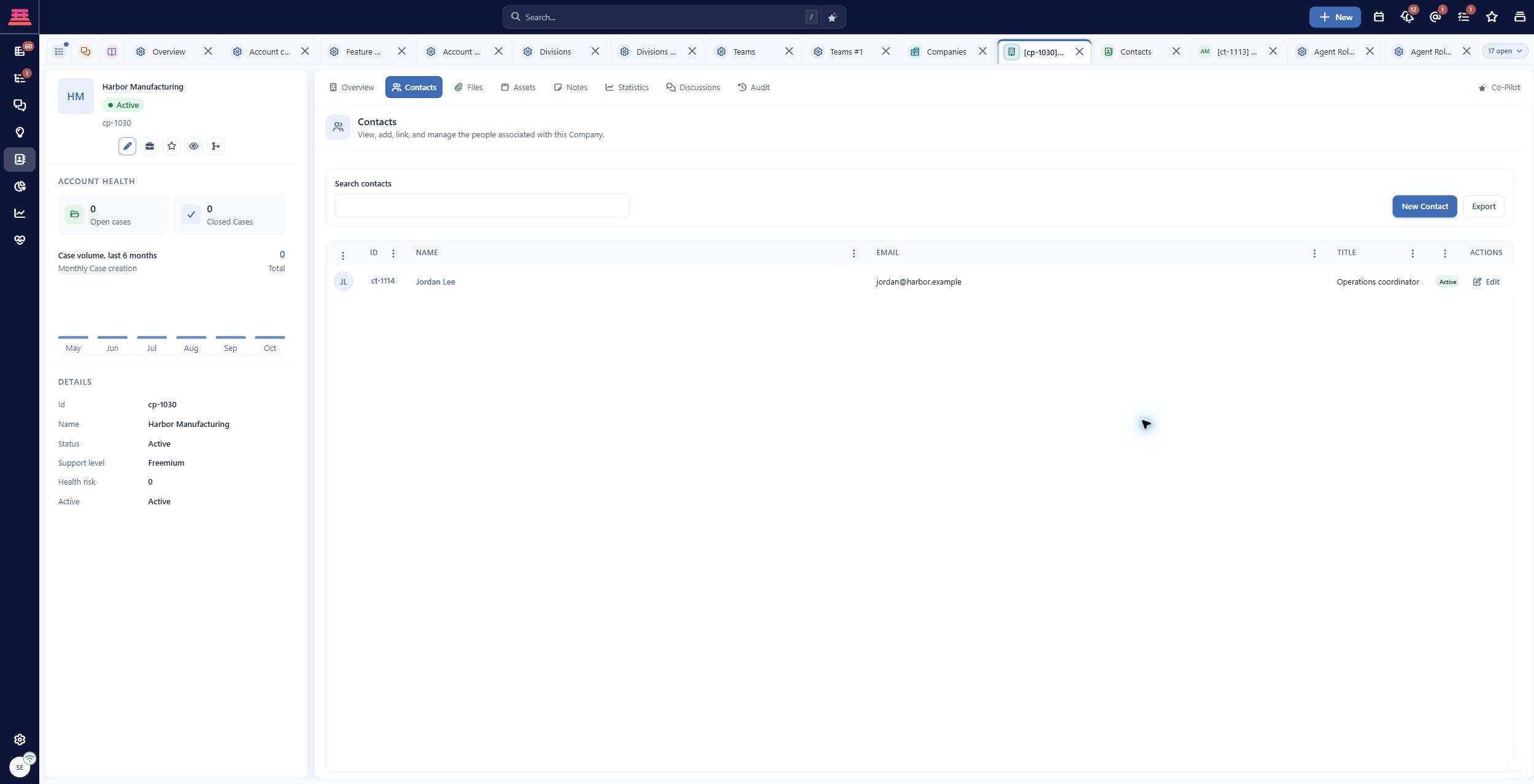Open TITLE column options menu
The image size is (1534, 784).
click(x=1413, y=253)
